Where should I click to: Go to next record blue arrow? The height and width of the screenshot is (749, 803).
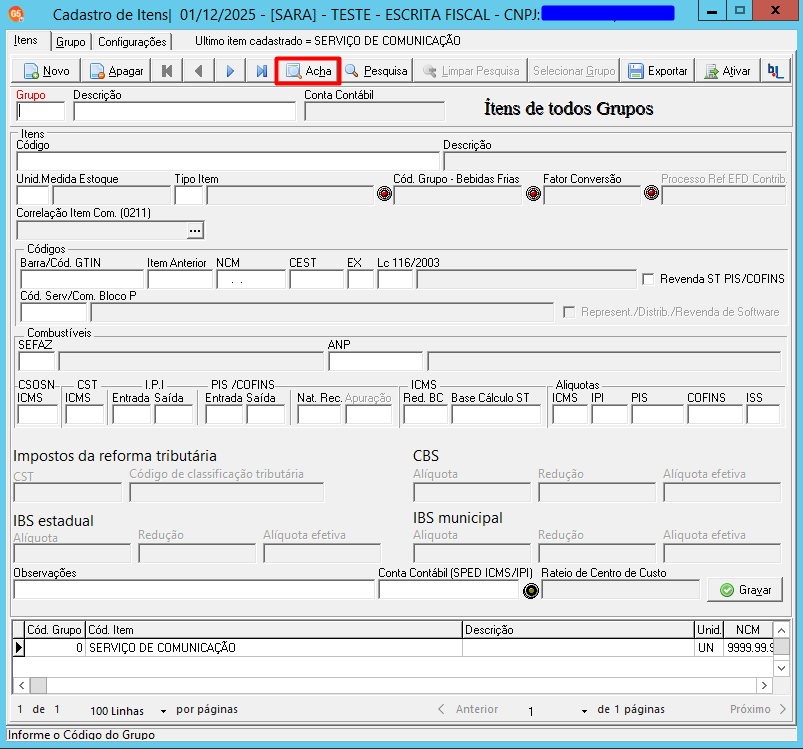[230, 71]
